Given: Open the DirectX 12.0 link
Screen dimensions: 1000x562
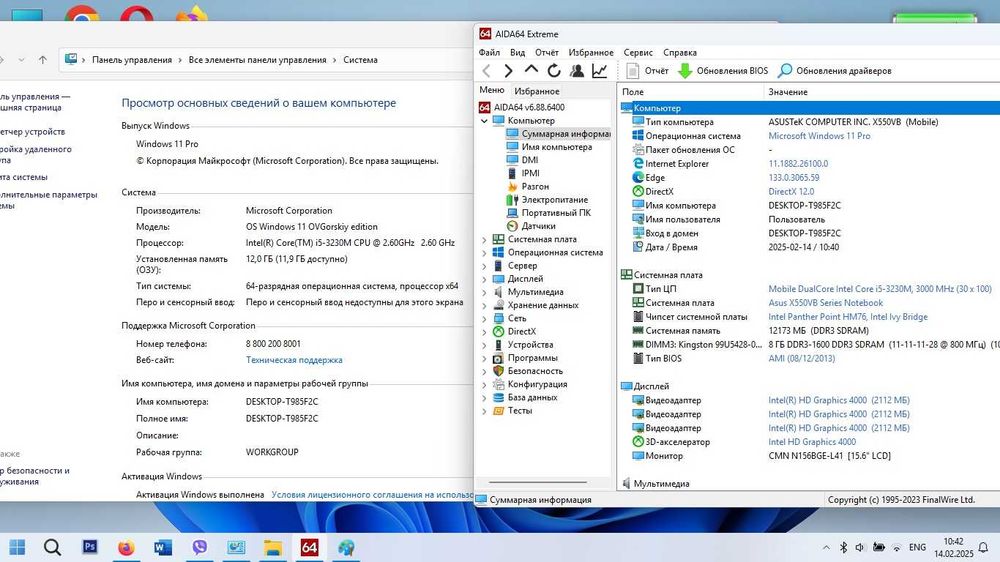Looking at the screenshot, I should (791, 191).
